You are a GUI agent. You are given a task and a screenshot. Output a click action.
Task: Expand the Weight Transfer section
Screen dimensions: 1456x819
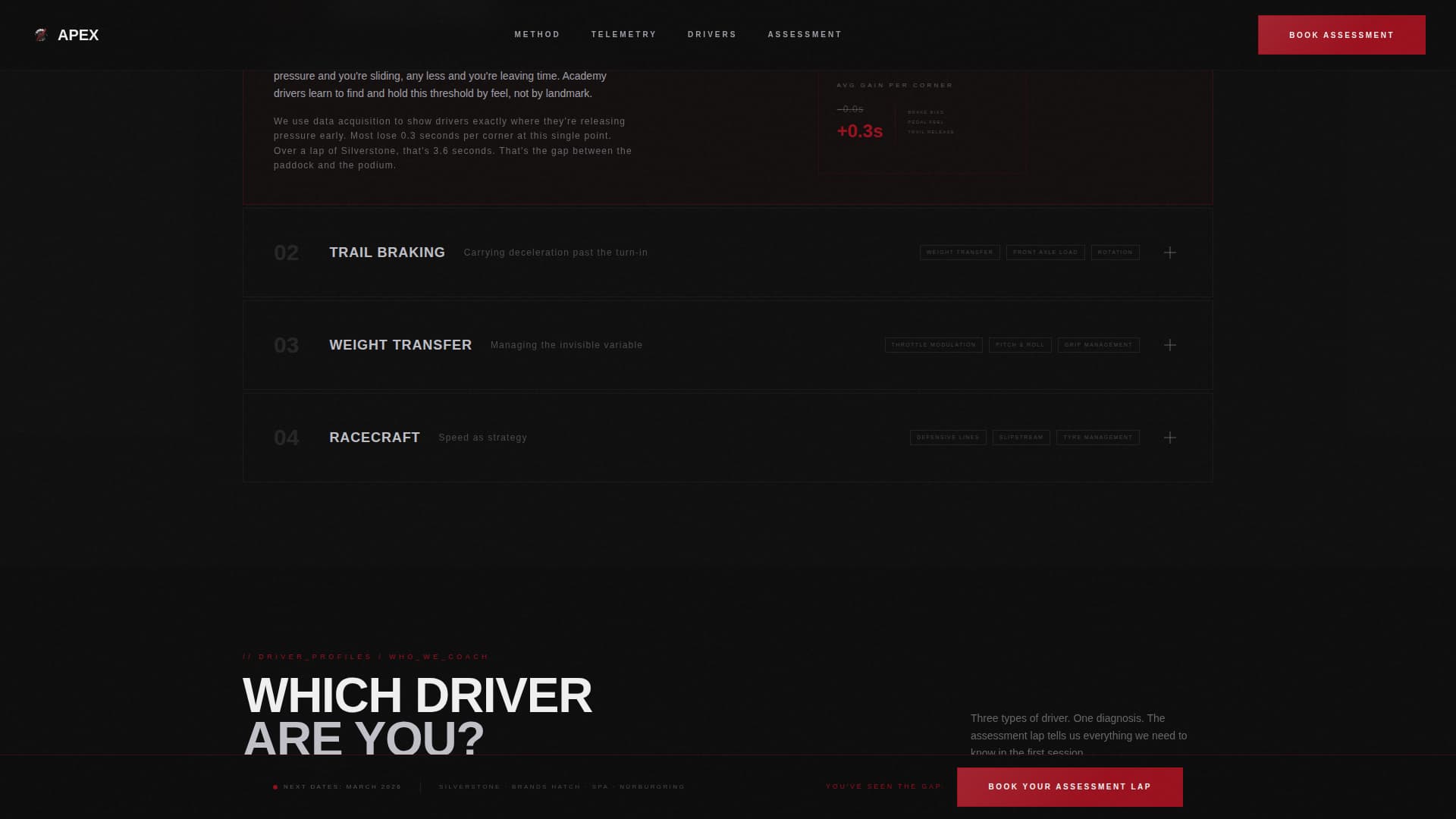(1170, 345)
